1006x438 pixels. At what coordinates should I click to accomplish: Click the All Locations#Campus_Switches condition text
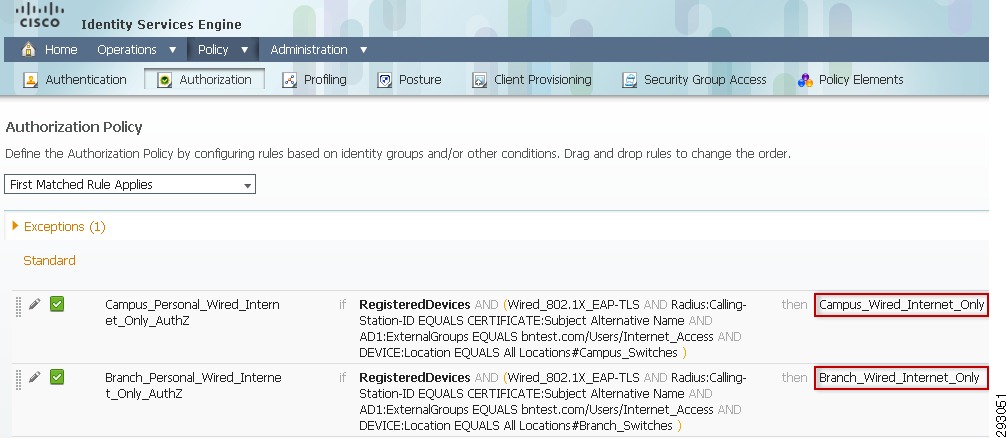[590, 353]
